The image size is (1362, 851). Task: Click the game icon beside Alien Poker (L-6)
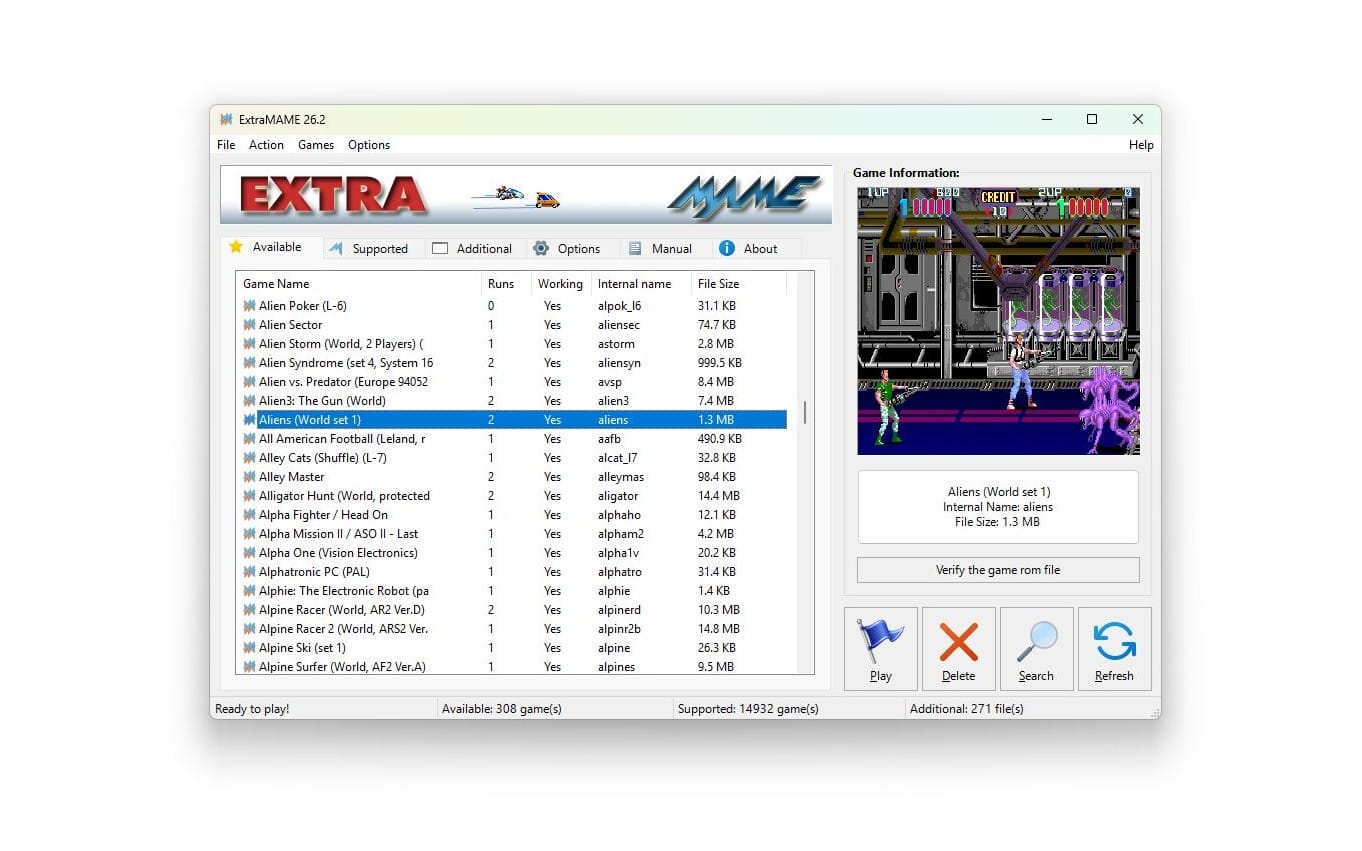pyautogui.click(x=250, y=306)
